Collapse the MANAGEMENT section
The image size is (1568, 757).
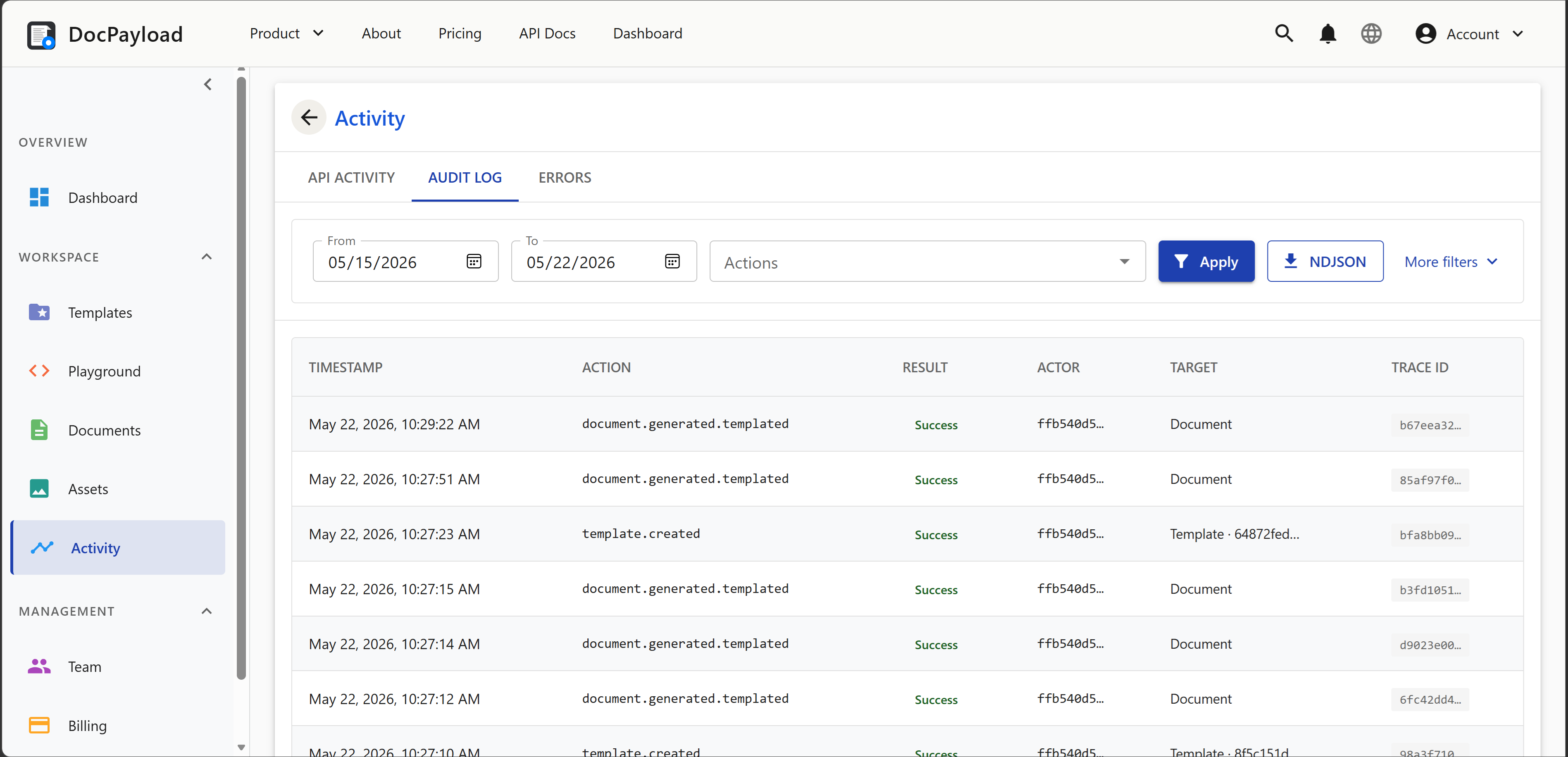point(207,611)
